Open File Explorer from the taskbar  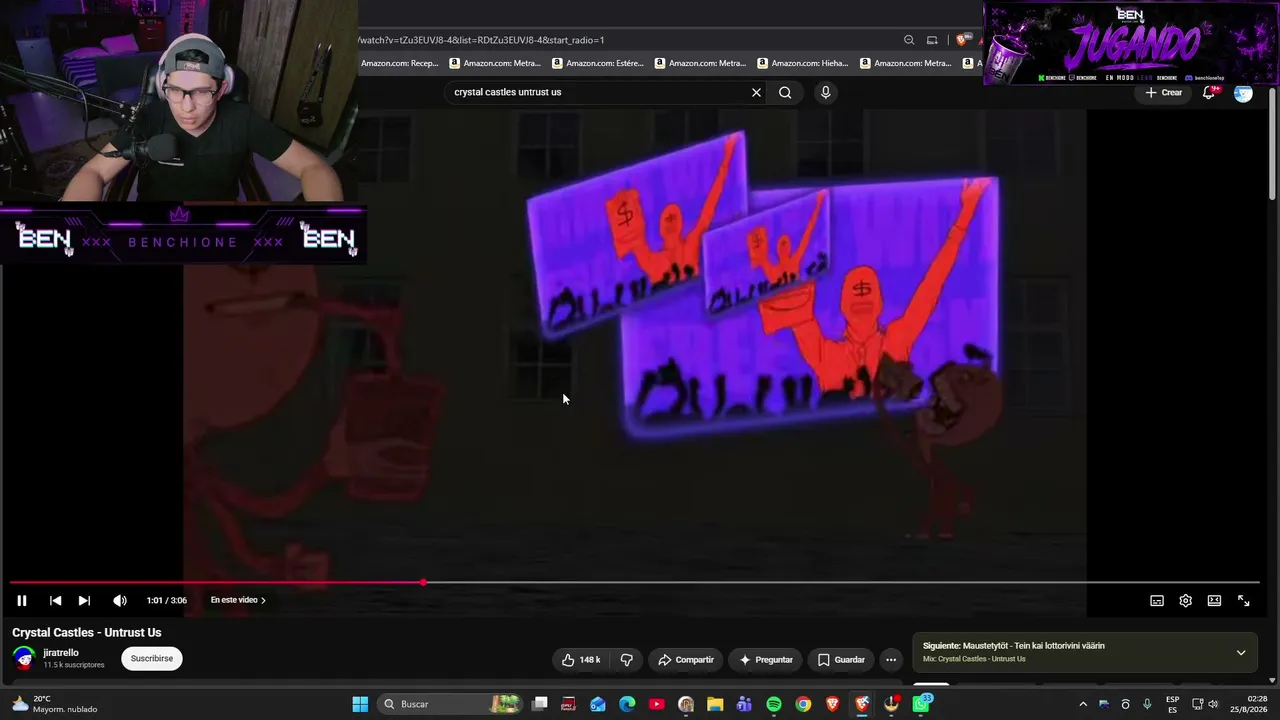click(715, 704)
